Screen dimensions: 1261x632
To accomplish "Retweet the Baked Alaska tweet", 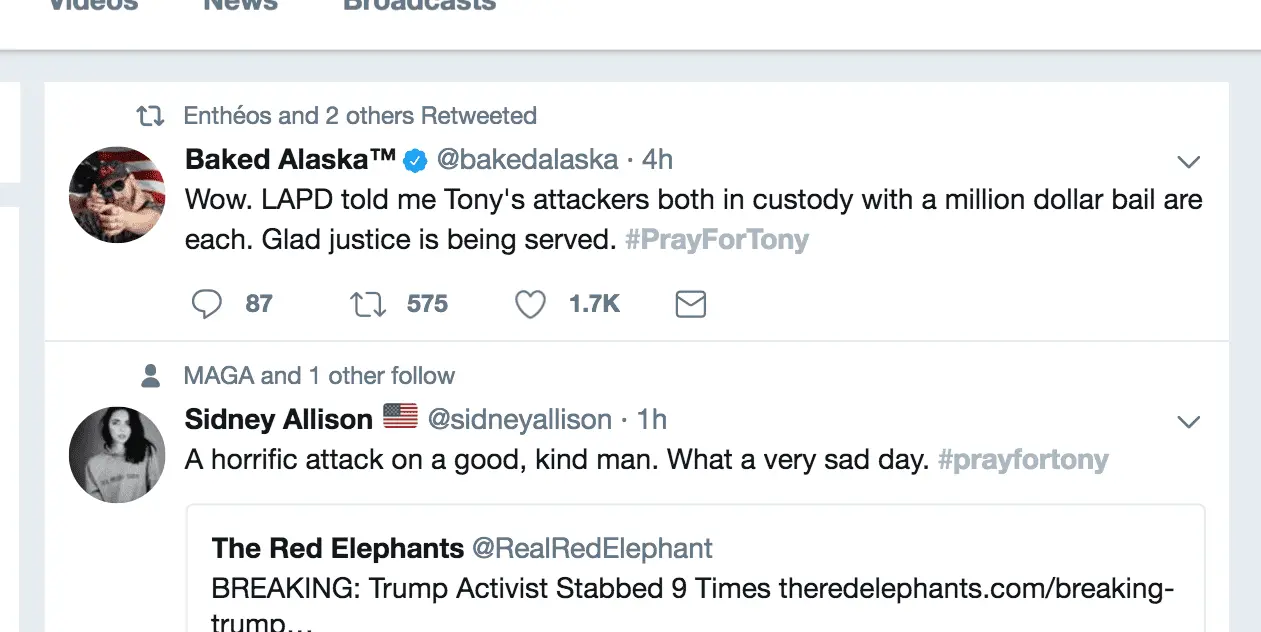I will tap(368, 304).
